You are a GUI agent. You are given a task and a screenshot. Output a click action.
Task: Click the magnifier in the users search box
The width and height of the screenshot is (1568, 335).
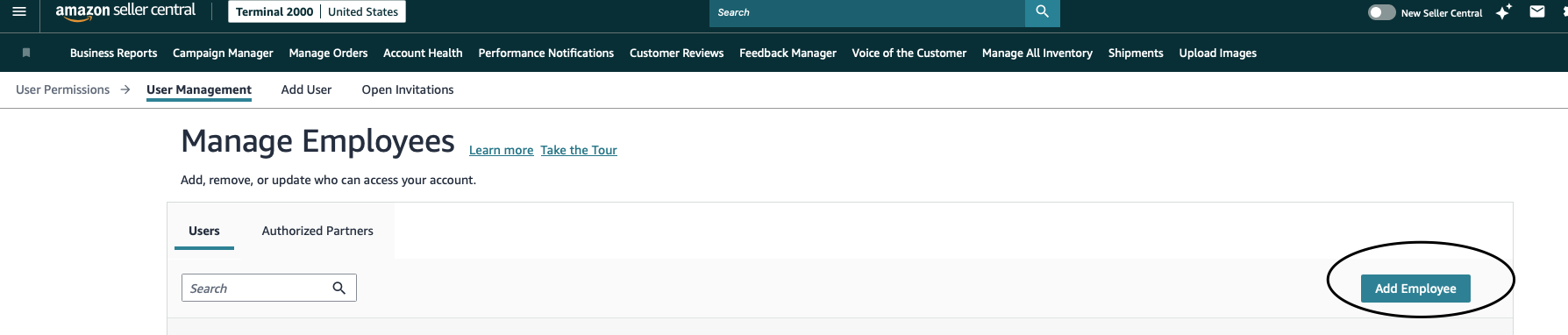(x=339, y=288)
